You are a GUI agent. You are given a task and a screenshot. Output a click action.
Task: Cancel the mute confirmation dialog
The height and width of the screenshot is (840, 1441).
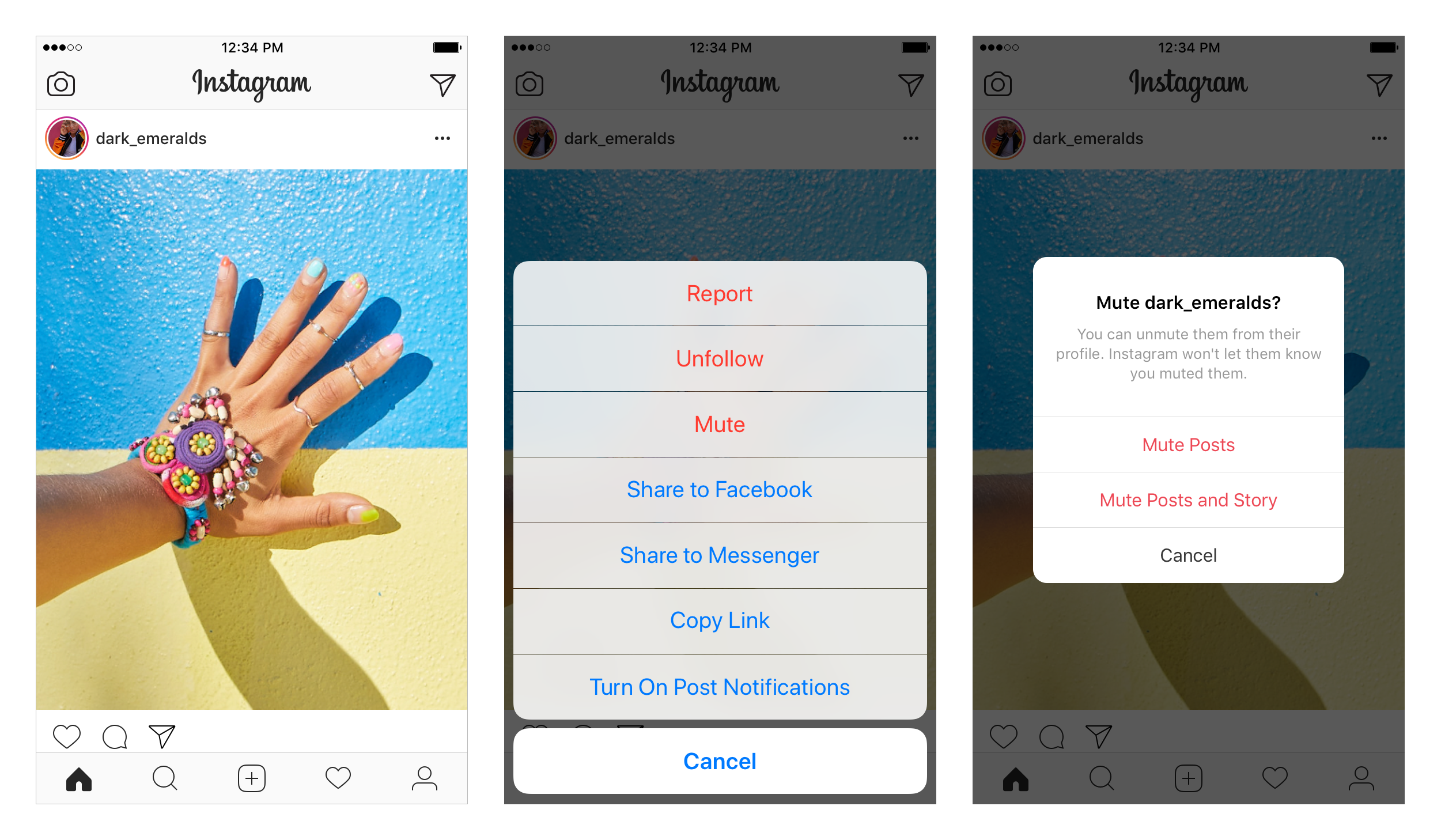1189,555
